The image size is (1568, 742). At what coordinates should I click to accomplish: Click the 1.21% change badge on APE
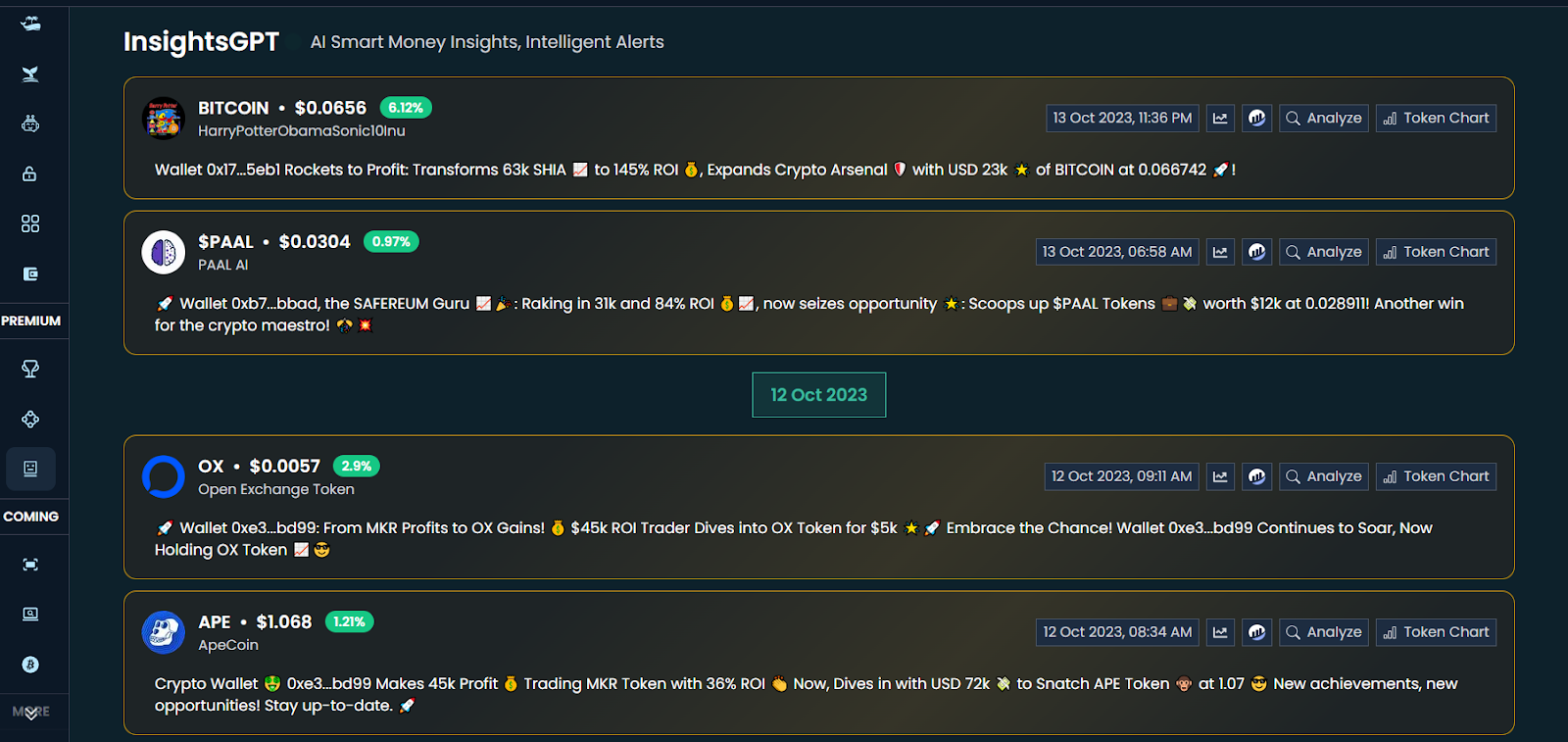349,622
